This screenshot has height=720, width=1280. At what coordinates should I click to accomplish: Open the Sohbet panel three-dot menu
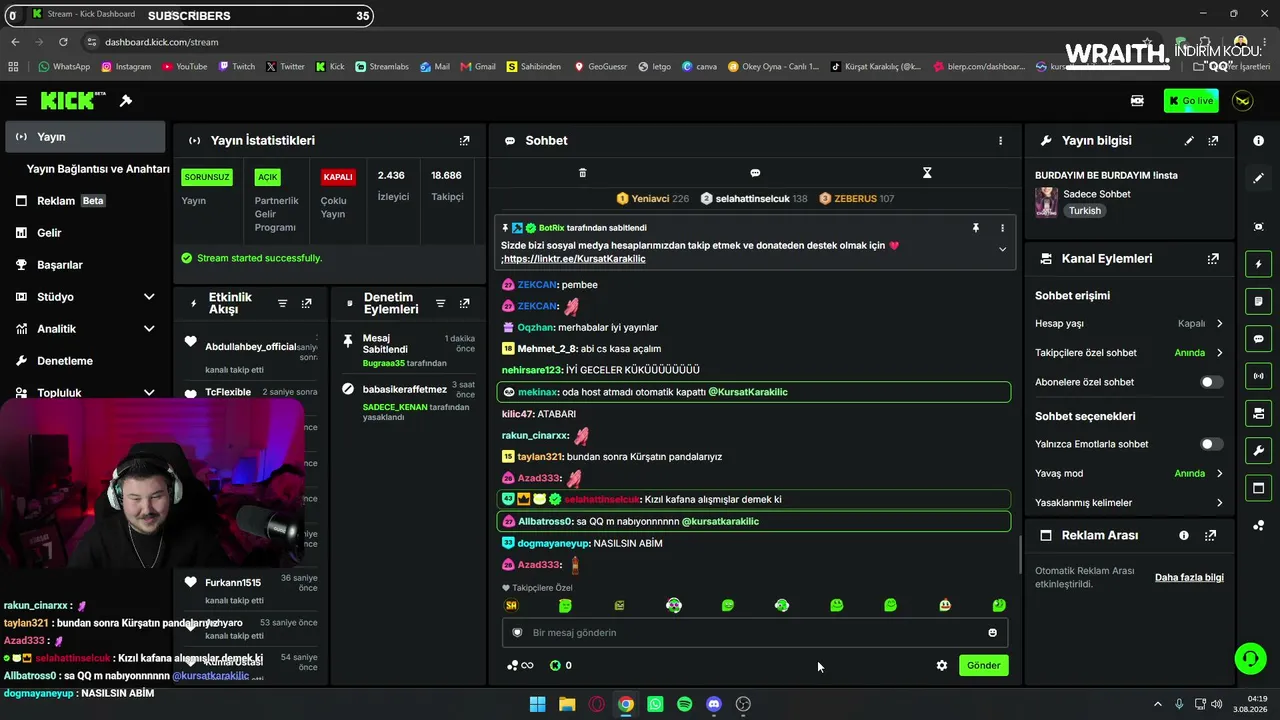(1000, 141)
